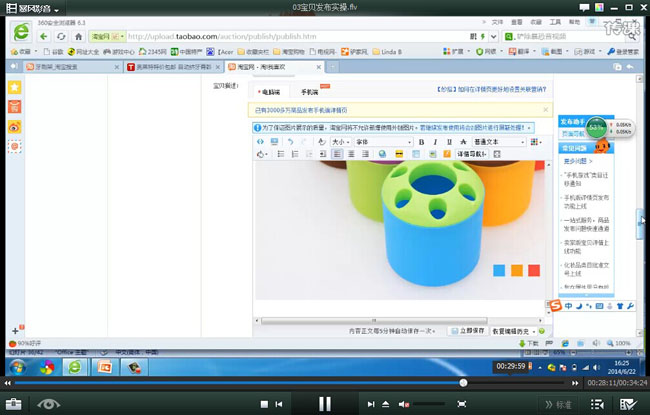The width and height of the screenshot is (650, 415).
Task: Align text left in editor
Action: click(x=337, y=154)
